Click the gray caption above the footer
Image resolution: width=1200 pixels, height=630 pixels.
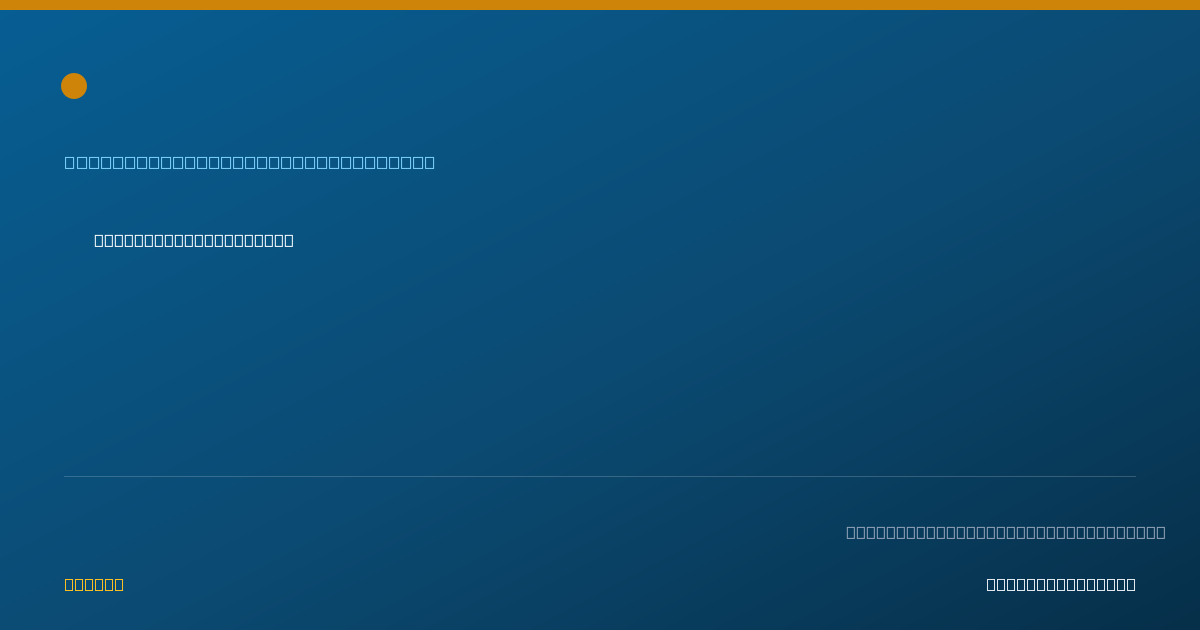coord(1006,532)
